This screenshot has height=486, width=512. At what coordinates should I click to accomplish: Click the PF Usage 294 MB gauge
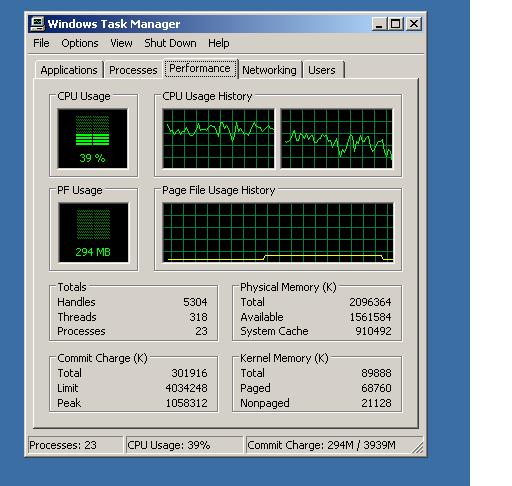pyautogui.click(x=93, y=232)
